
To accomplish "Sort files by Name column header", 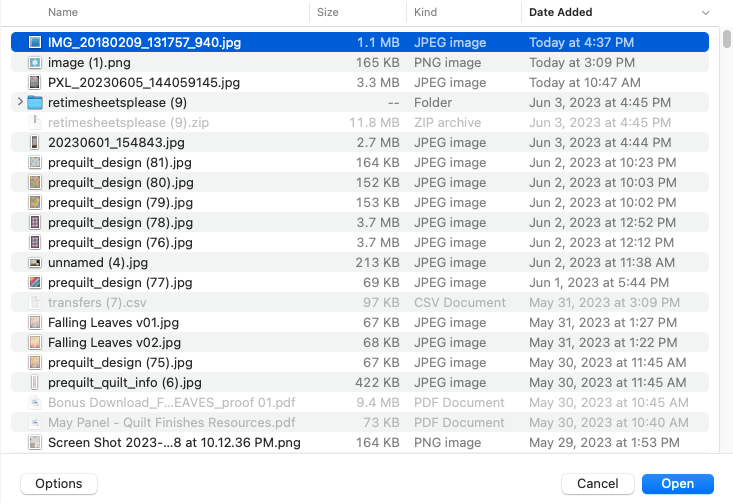I will pyautogui.click(x=63, y=12).
